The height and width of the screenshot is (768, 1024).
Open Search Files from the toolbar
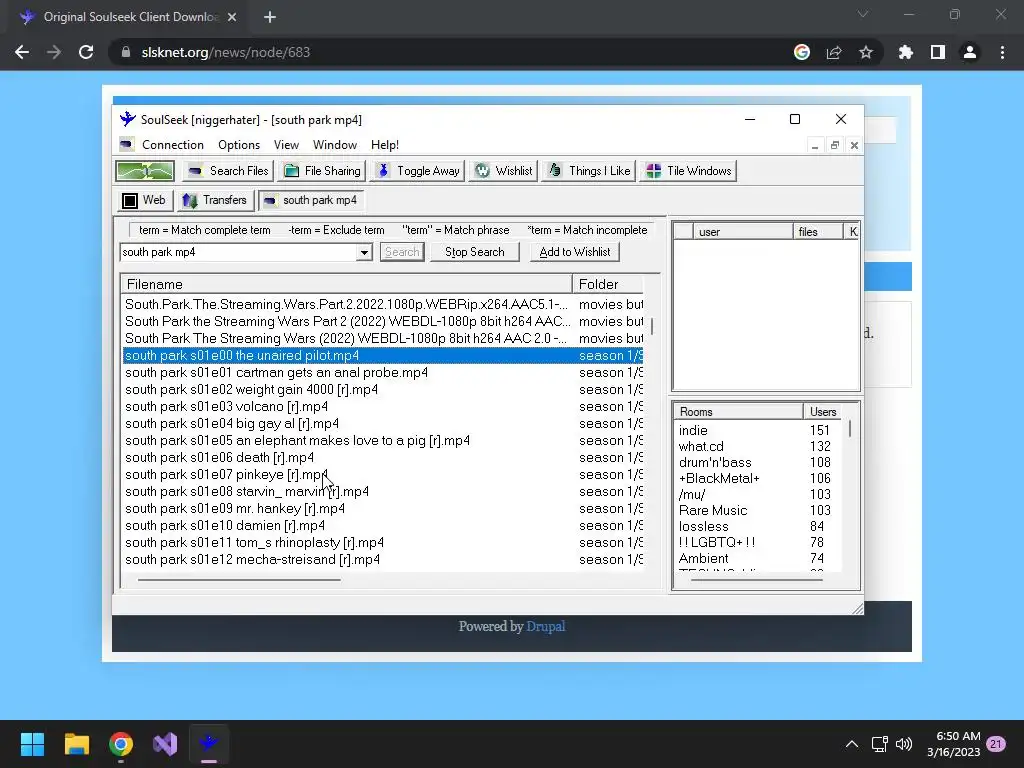click(228, 171)
